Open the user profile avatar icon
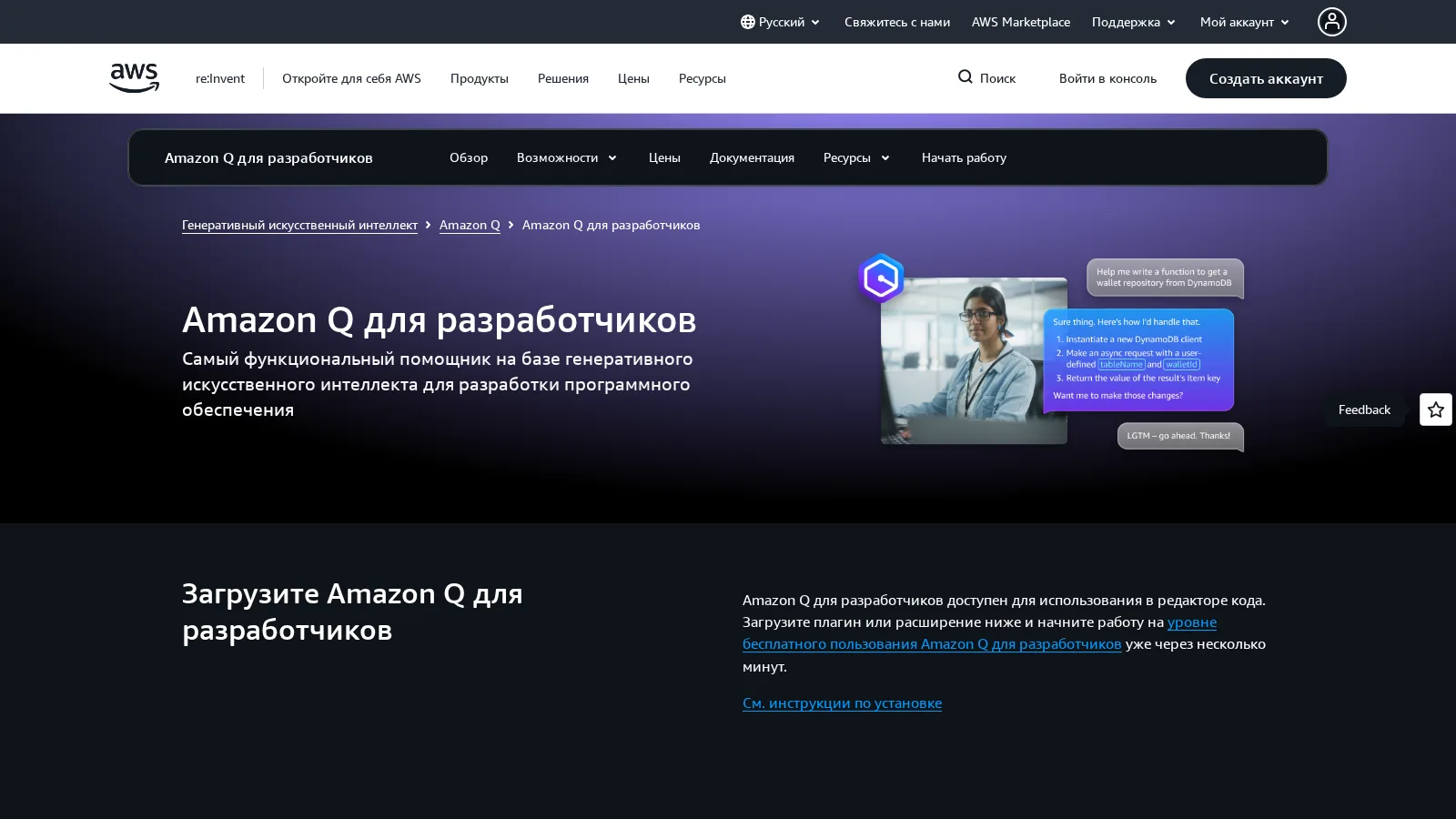The width and height of the screenshot is (1456, 819). click(1332, 22)
